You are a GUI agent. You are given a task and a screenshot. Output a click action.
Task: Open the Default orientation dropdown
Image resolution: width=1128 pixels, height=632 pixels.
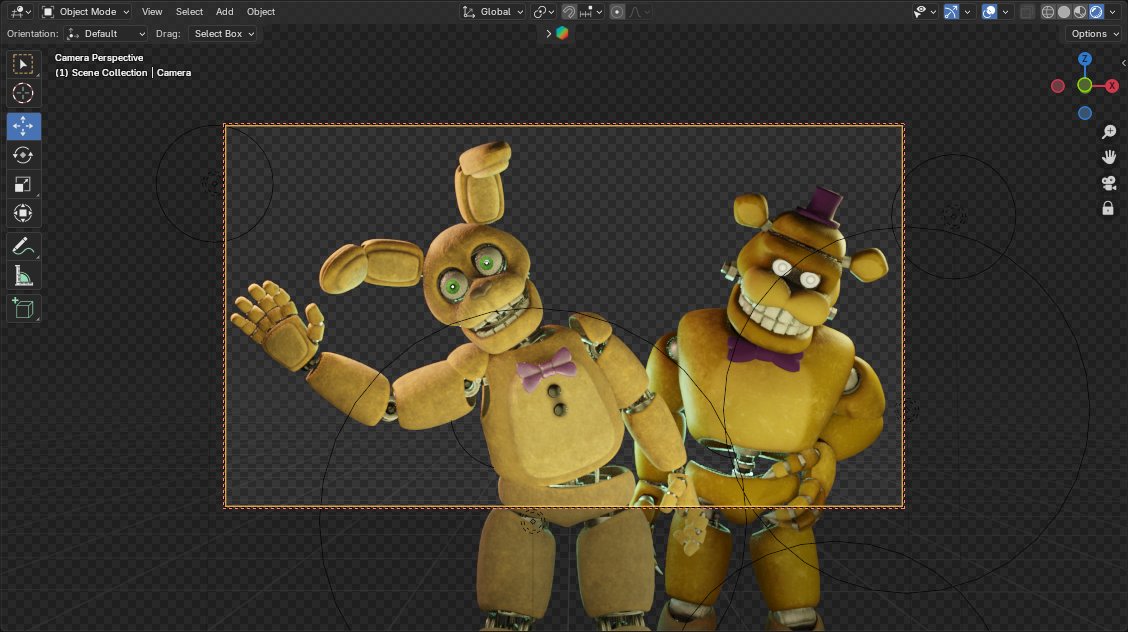106,34
